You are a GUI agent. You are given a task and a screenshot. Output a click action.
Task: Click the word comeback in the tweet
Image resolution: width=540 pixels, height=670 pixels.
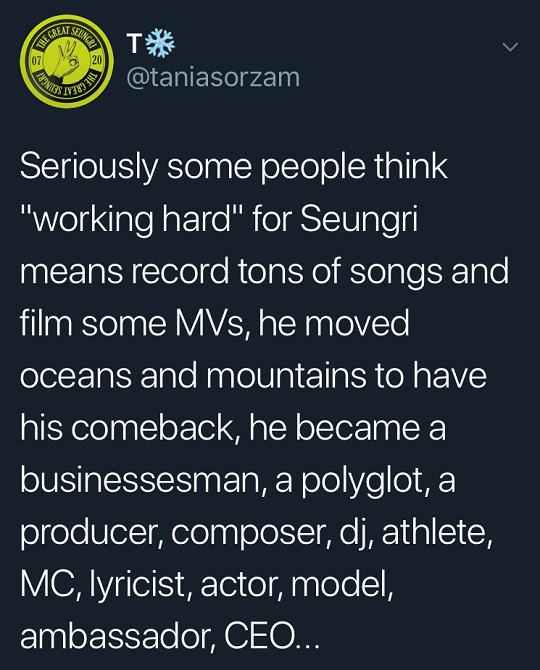153,428
